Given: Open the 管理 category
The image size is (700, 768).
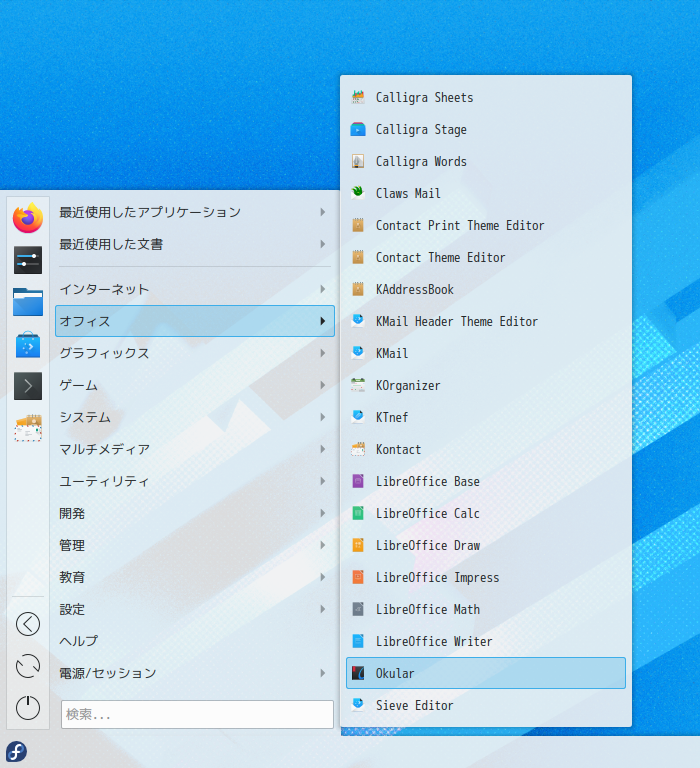Looking at the screenshot, I should [195, 545].
